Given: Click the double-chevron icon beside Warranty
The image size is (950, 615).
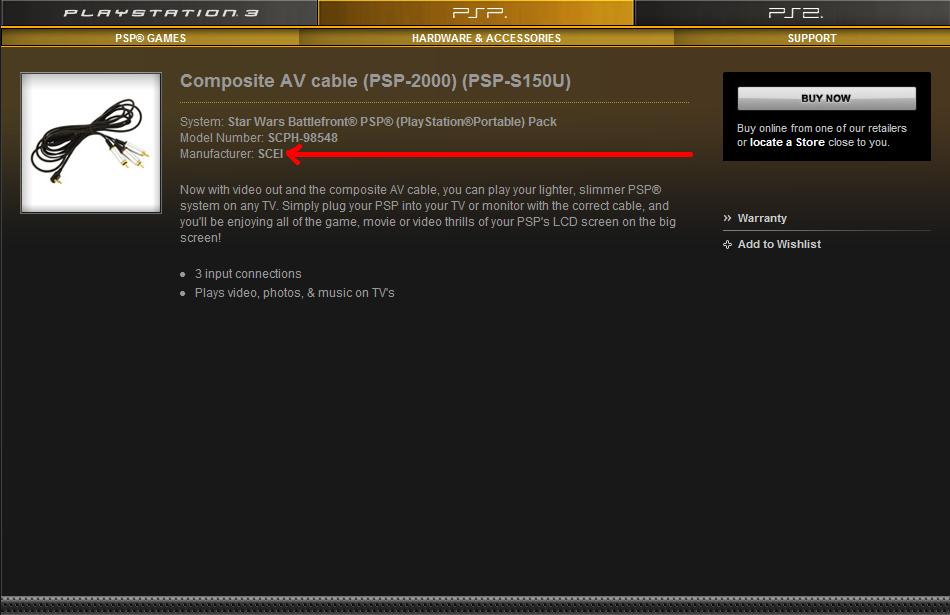Looking at the screenshot, I should (x=728, y=218).
